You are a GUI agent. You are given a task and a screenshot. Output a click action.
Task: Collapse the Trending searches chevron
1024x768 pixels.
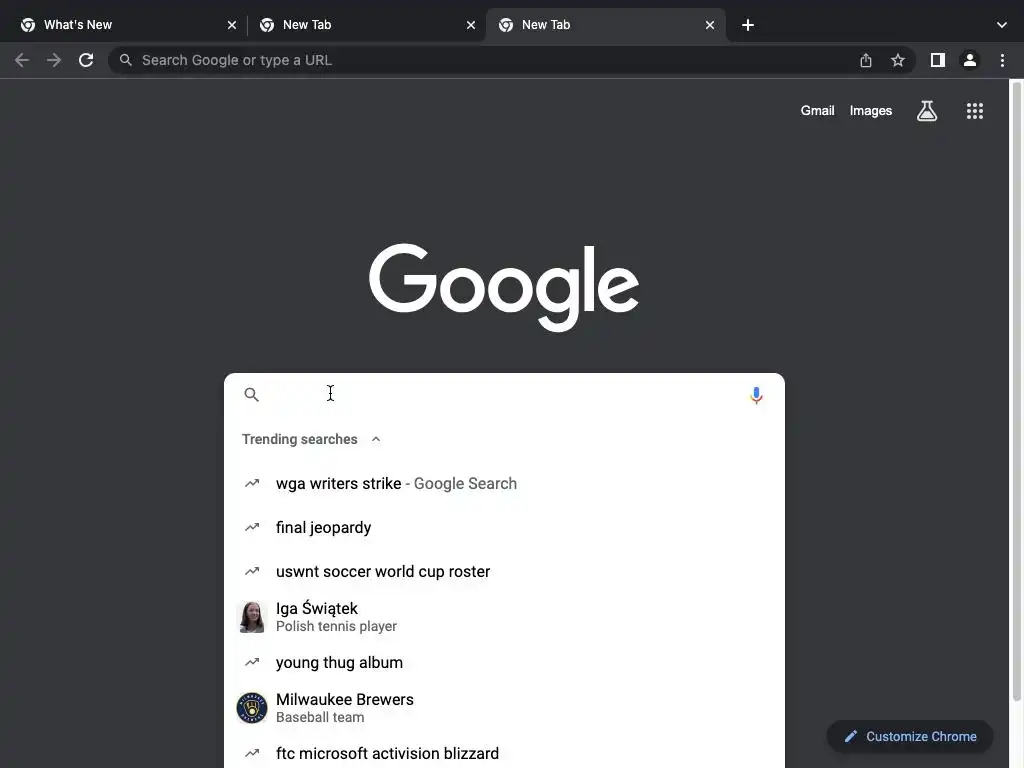pos(376,439)
